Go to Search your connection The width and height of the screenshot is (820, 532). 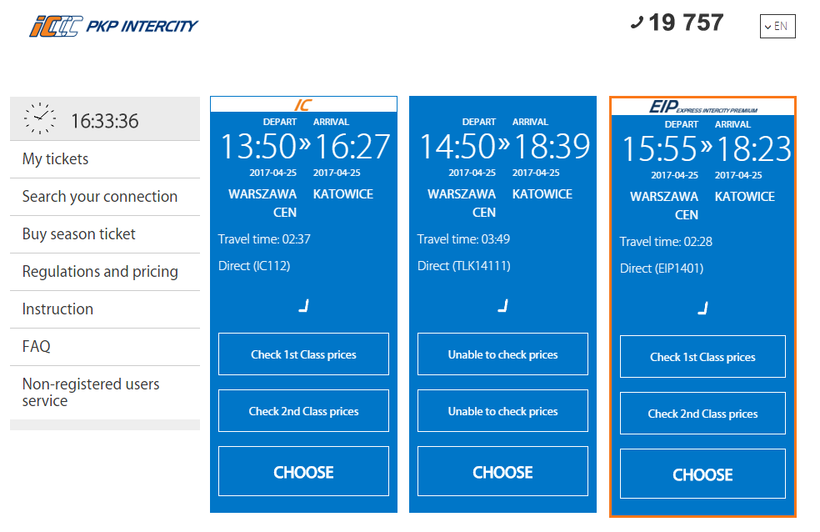tap(100, 196)
